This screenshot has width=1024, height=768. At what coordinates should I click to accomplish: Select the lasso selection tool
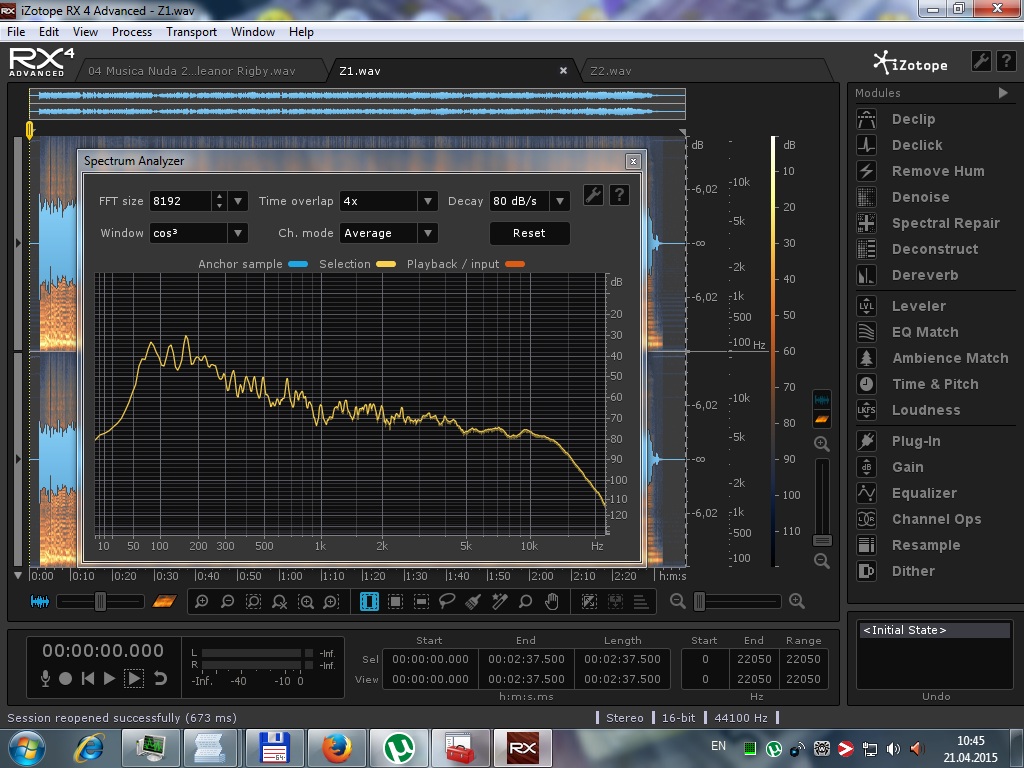point(447,601)
